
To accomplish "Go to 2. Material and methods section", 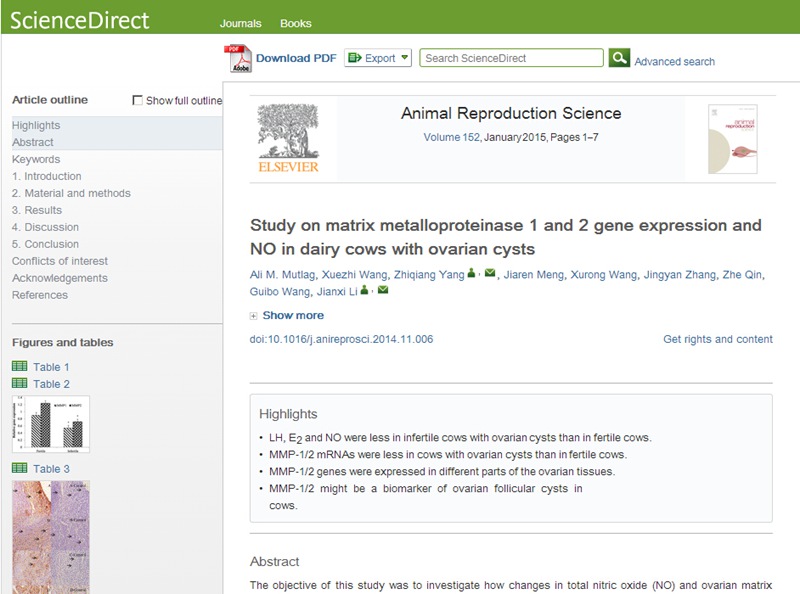I will click(71, 193).
